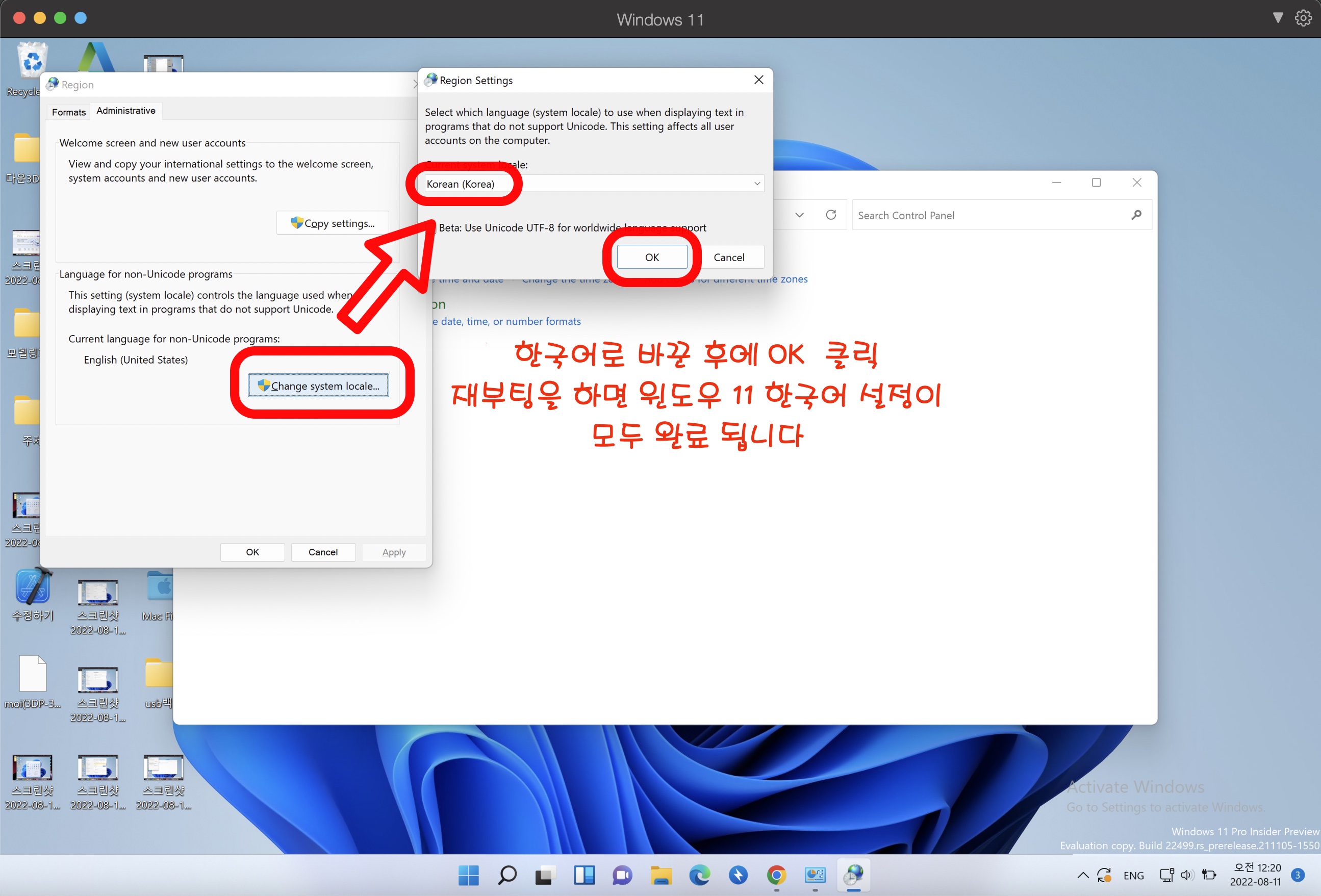This screenshot has width=1321, height=896.
Task: Open the Korean (Korea) locale dropdown
Action: [593, 184]
